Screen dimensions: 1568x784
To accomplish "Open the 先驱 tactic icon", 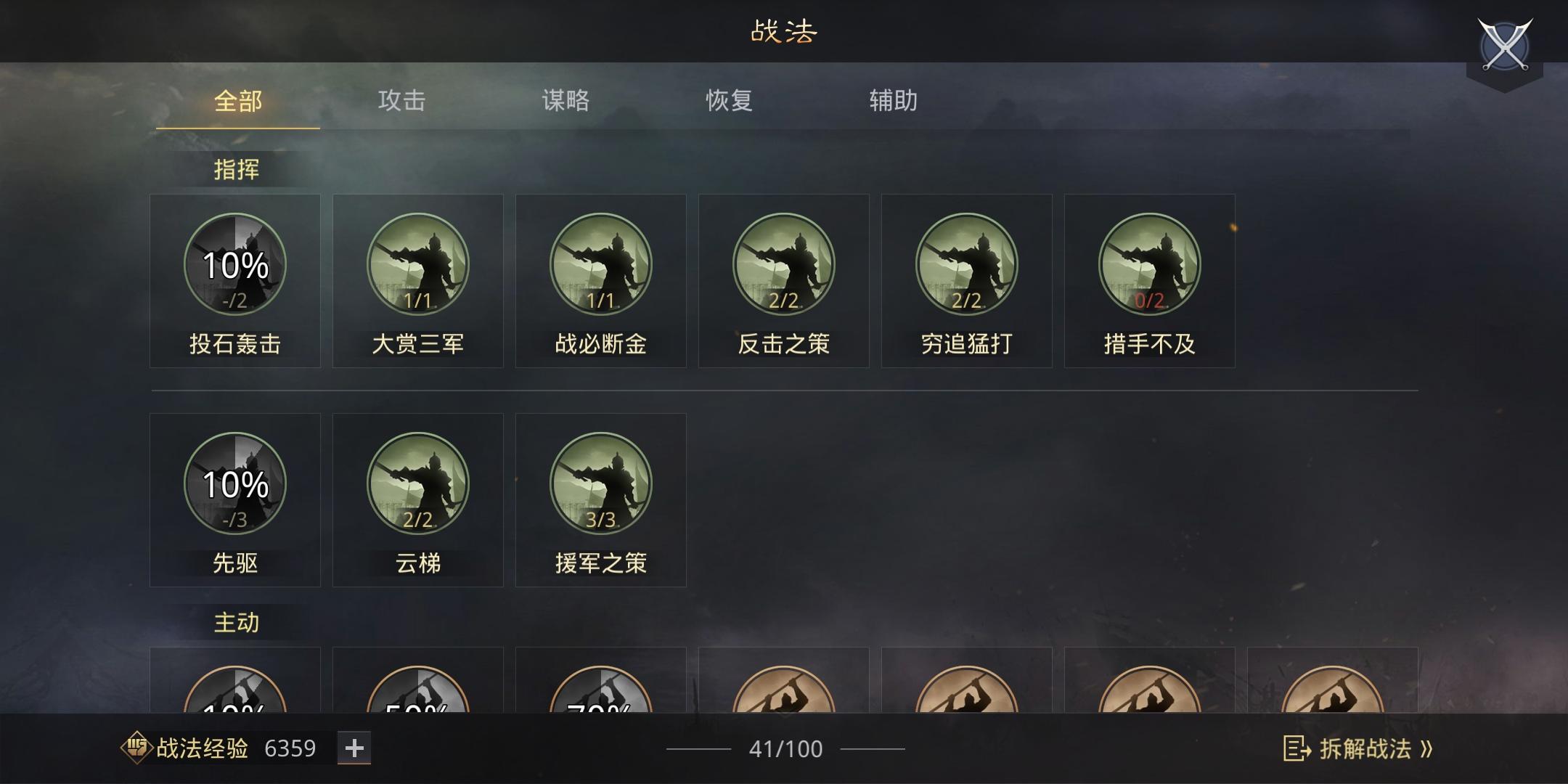I will pyautogui.click(x=235, y=483).
